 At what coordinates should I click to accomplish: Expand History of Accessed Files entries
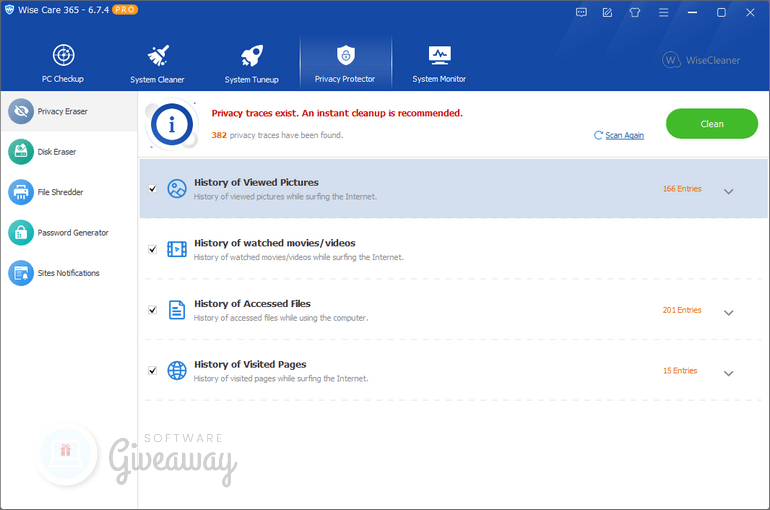click(x=728, y=312)
